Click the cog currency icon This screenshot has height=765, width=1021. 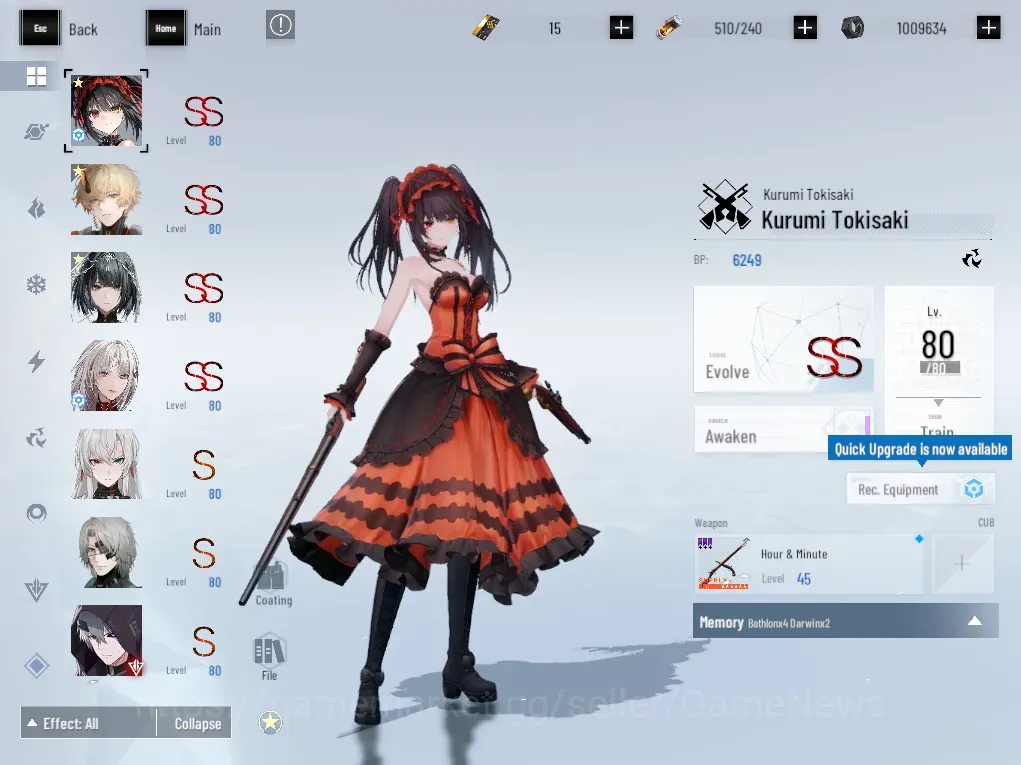852,27
